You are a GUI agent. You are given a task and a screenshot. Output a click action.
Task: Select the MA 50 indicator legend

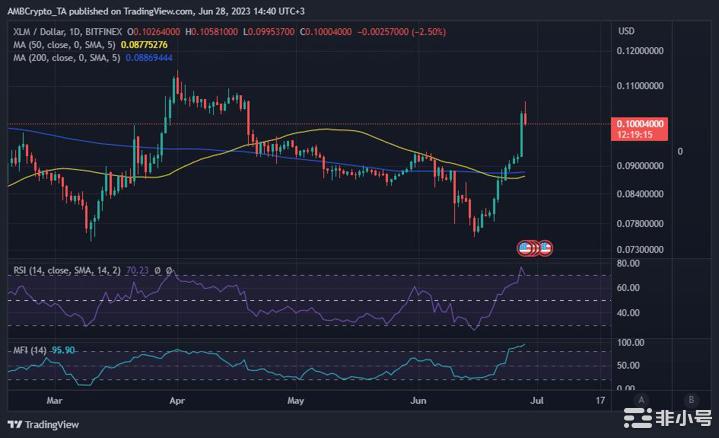(x=62, y=44)
